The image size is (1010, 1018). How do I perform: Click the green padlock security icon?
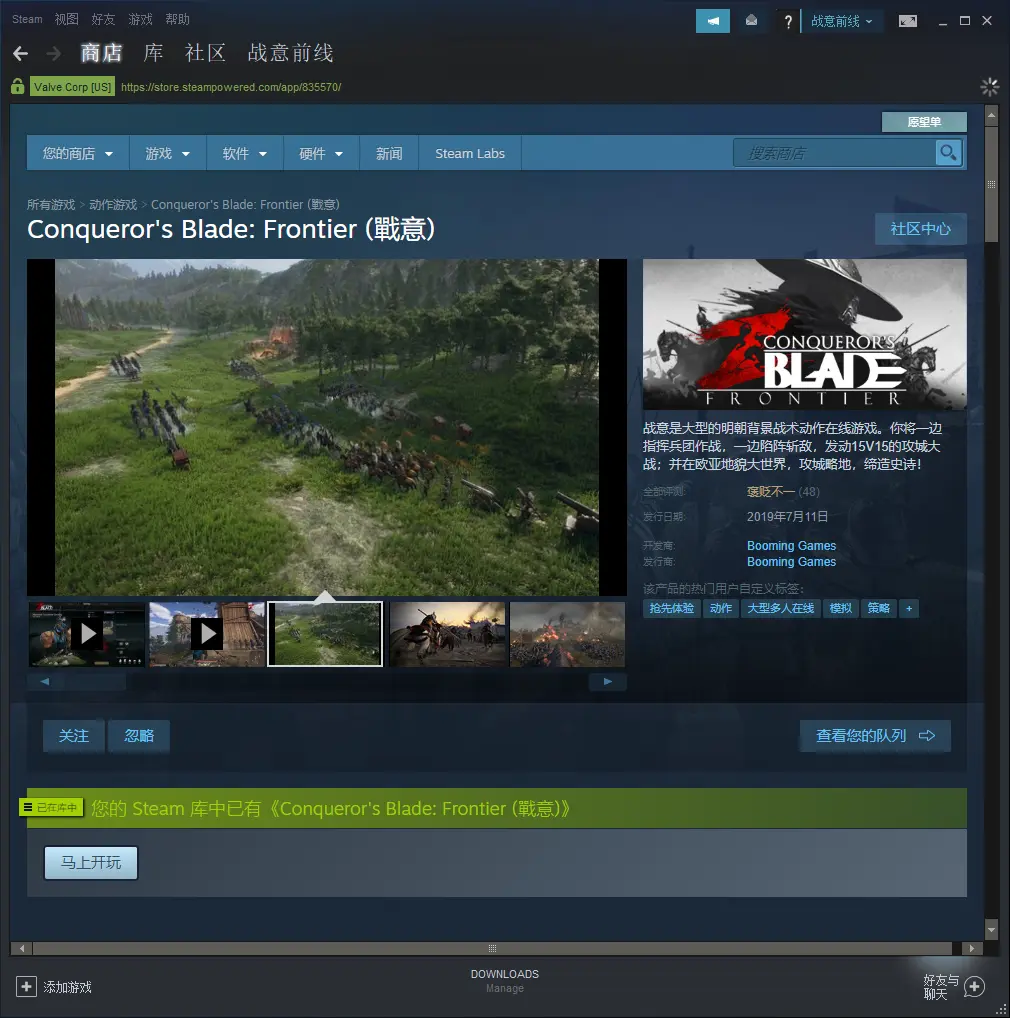(x=18, y=86)
